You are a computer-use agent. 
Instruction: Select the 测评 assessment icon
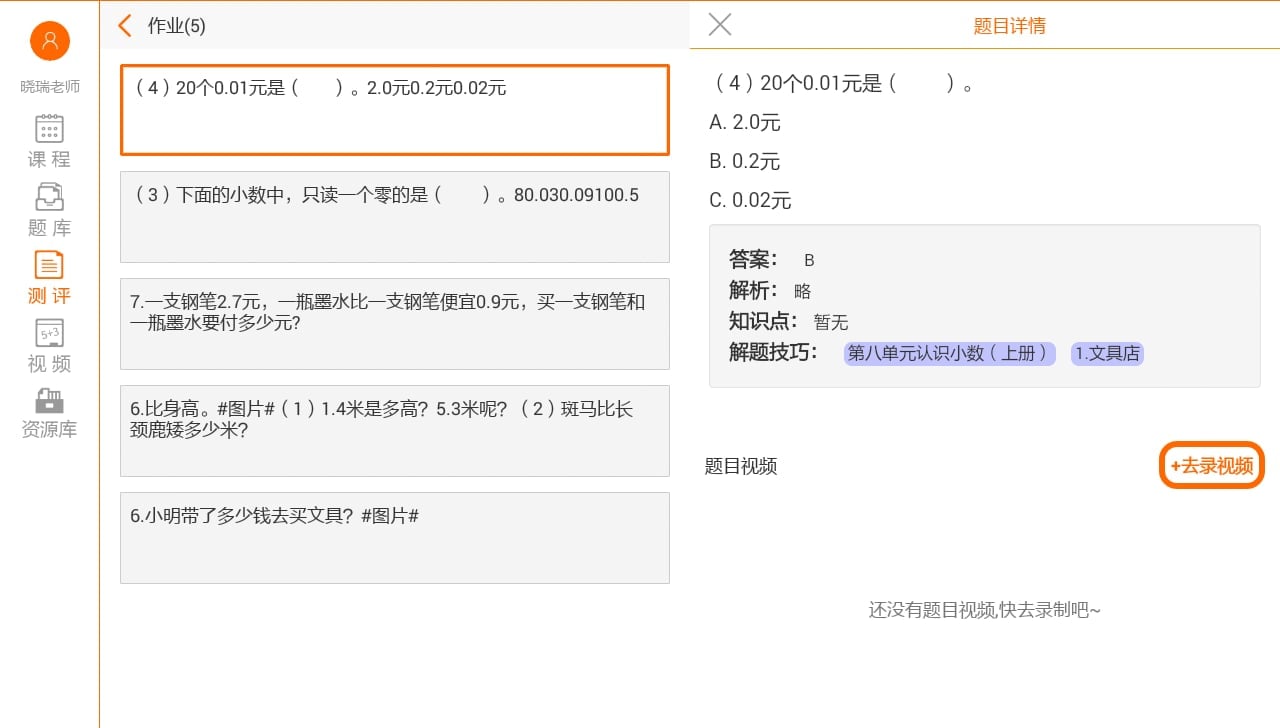49,264
